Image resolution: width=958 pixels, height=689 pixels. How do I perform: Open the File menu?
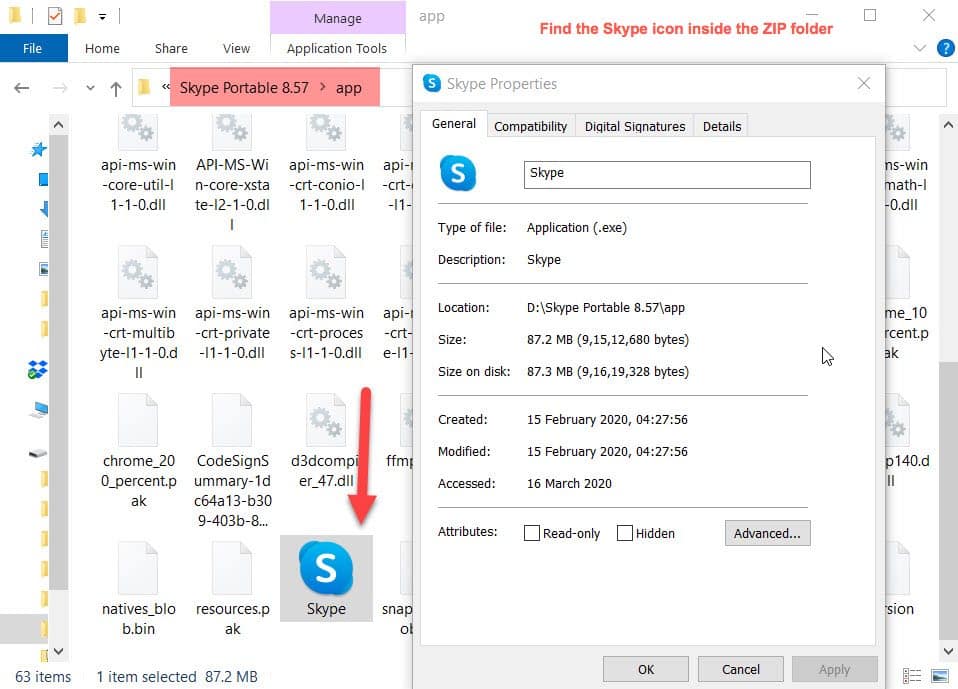click(32, 48)
